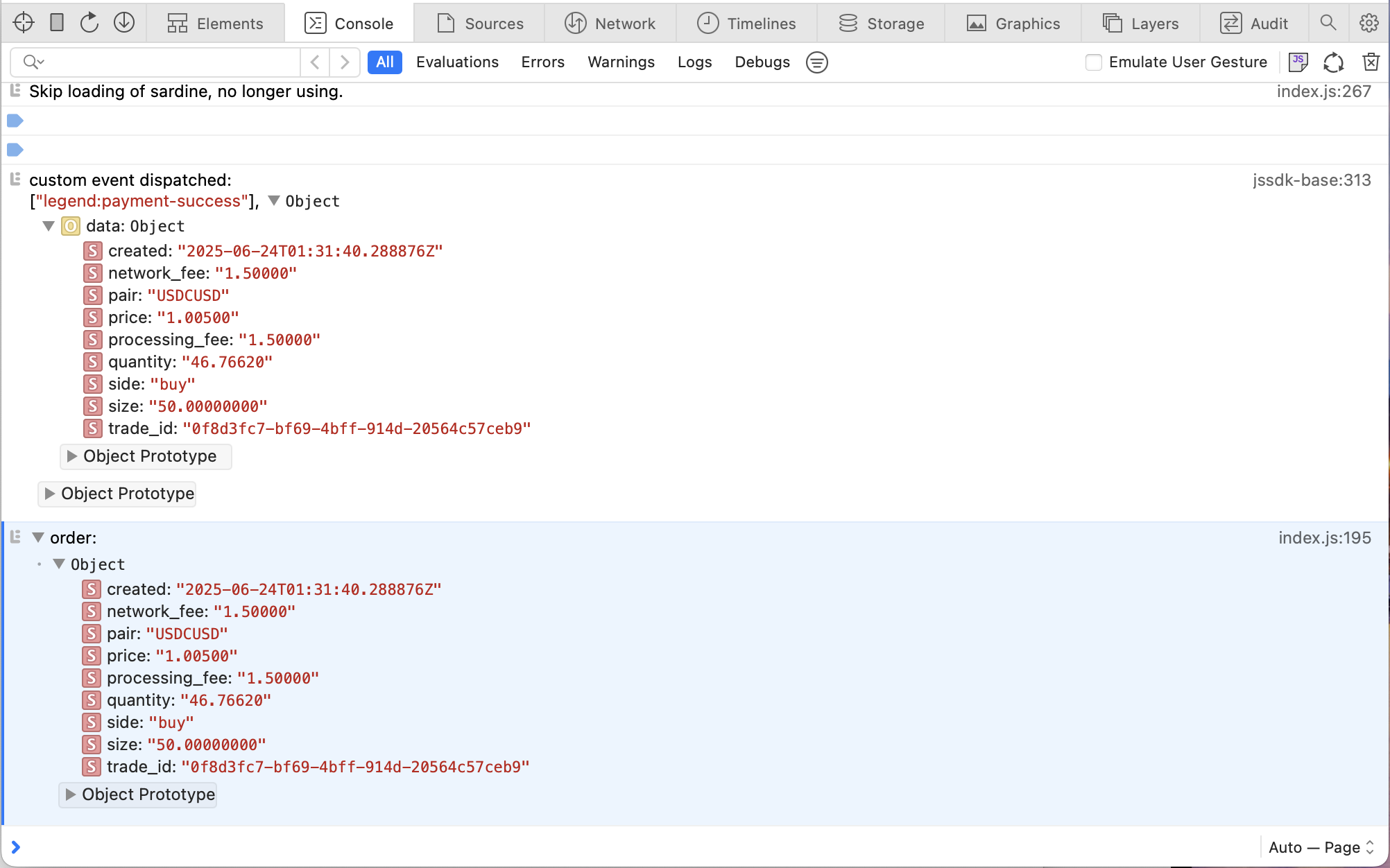Click the second blue evaluation marker icon
The height and width of the screenshot is (868, 1390).
(x=15, y=150)
